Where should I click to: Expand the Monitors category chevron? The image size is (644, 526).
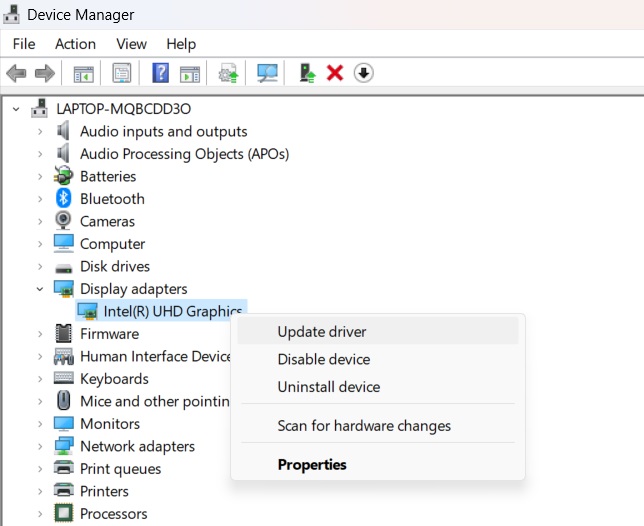pos(40,424)
